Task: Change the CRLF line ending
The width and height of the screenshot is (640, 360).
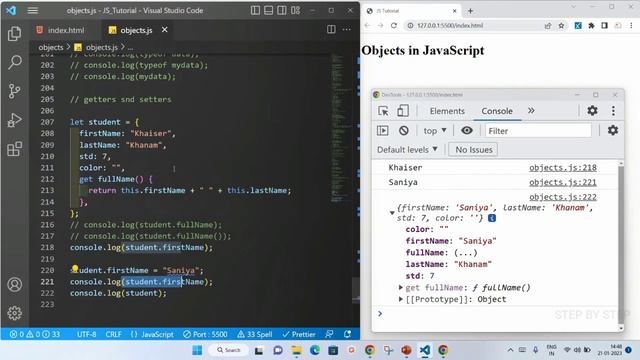Action: [113, 334]
